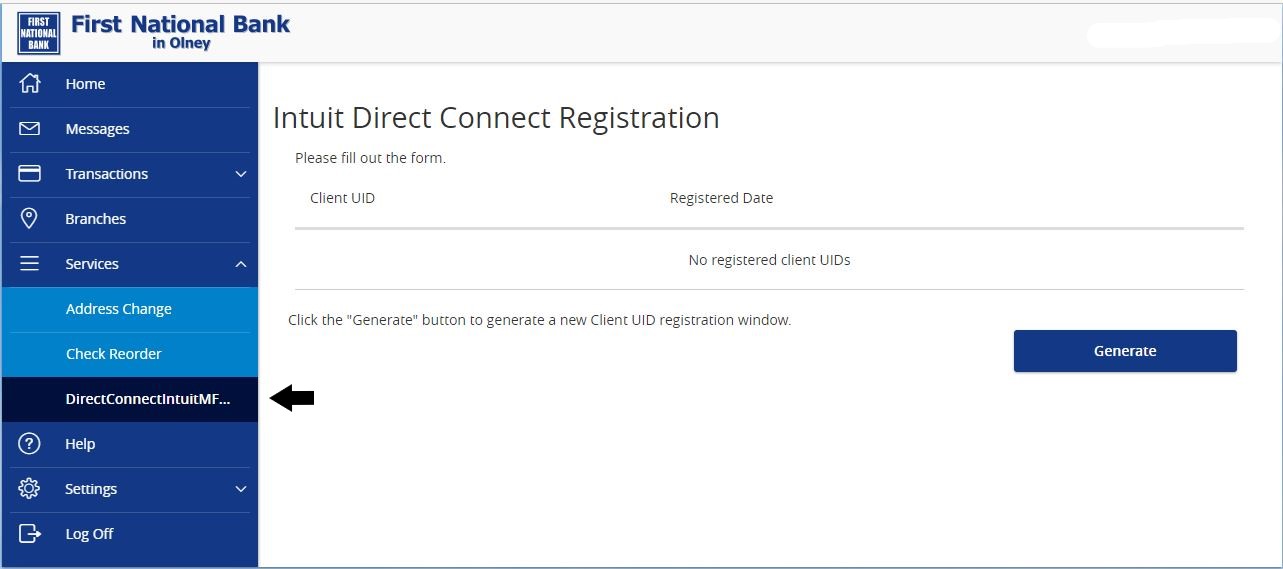Collapse the Services menu chevron
This screenshot has height=569, width=1283.
click(240, 264)
